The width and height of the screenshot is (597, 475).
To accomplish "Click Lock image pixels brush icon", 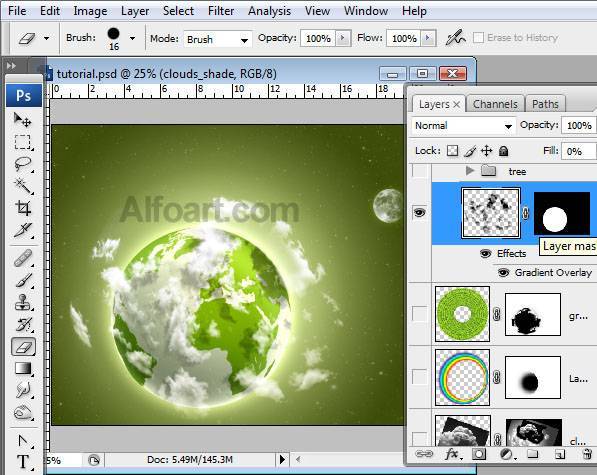I will pos(469,151).
